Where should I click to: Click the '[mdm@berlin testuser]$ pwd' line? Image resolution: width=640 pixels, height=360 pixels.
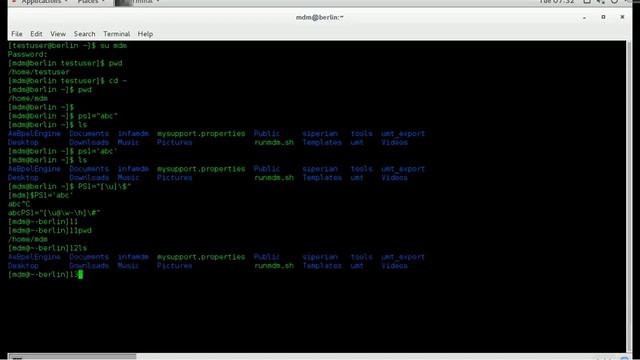point(65,63)
